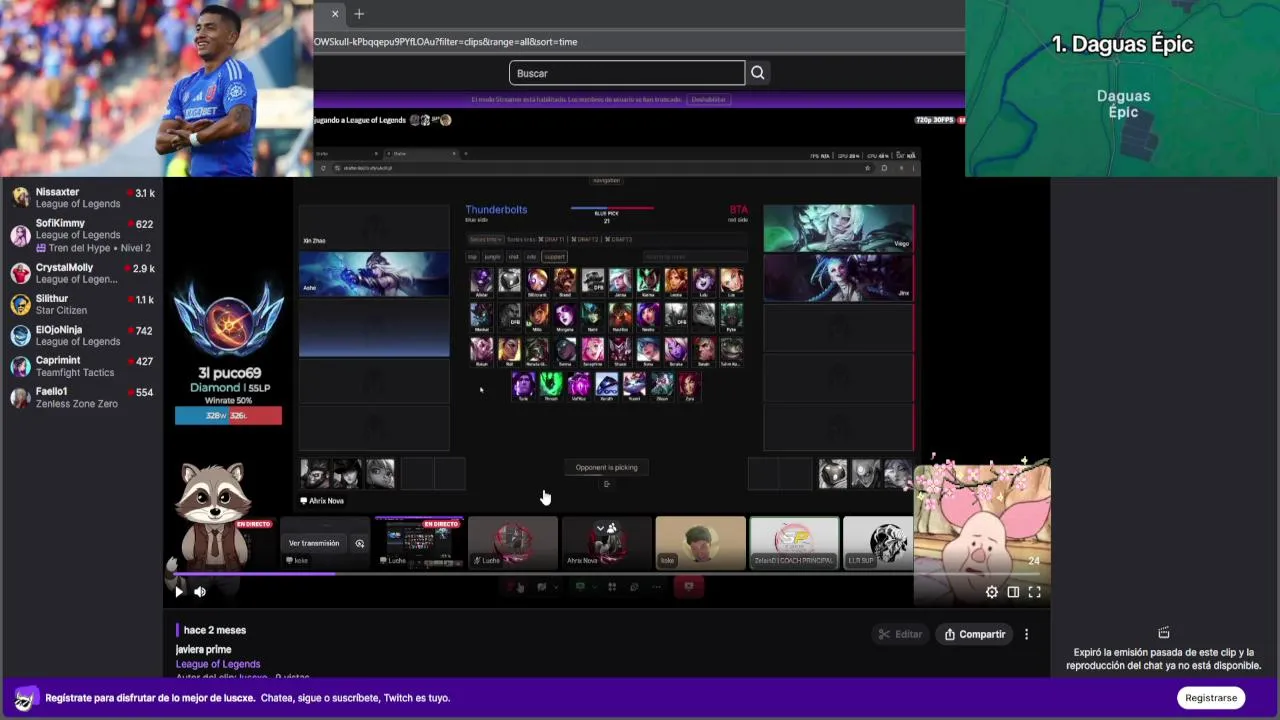Click the Editar clip button

(x=900, y=634)
